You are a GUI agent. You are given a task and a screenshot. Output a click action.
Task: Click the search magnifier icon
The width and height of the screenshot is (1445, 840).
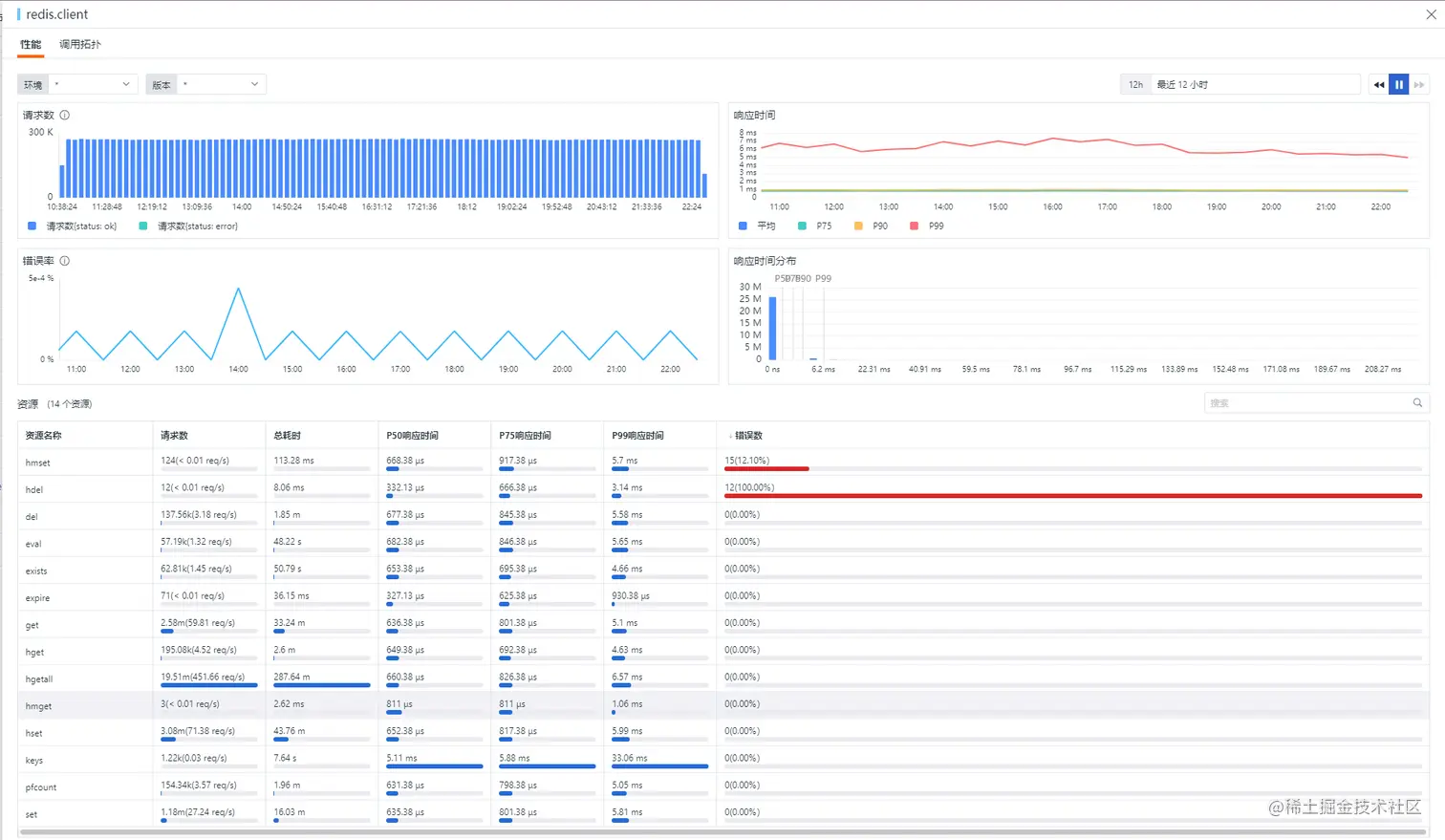tap(1417, 403)
